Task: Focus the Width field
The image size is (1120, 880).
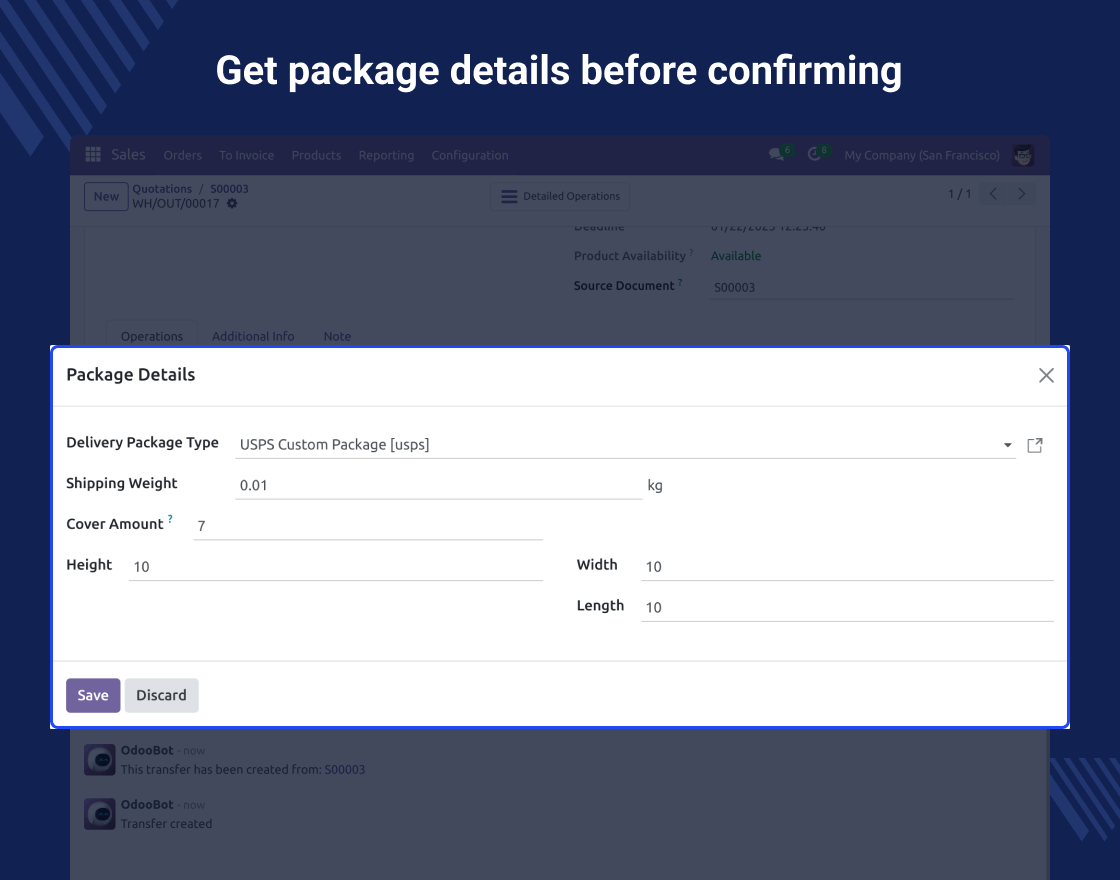Action: click(x=847, y=566)
